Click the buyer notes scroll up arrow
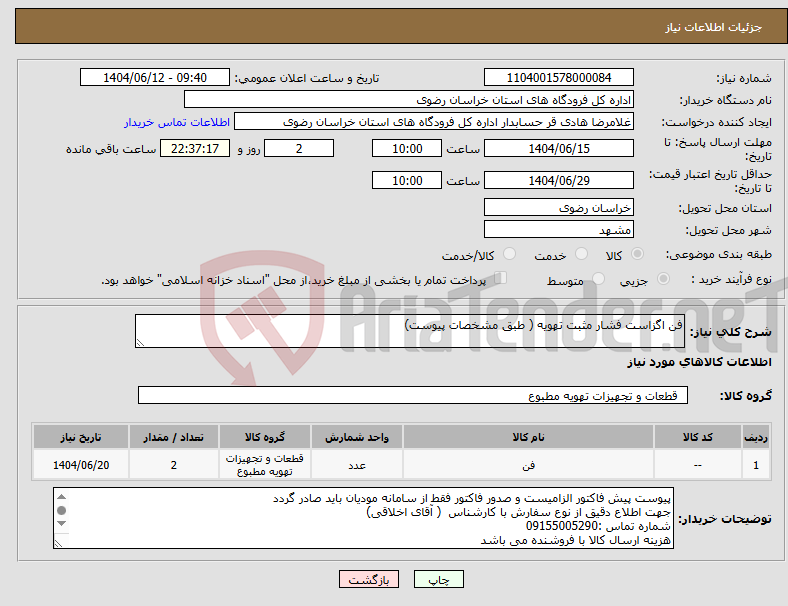Screen dimensions: 788x606 [x=61, y=496]
